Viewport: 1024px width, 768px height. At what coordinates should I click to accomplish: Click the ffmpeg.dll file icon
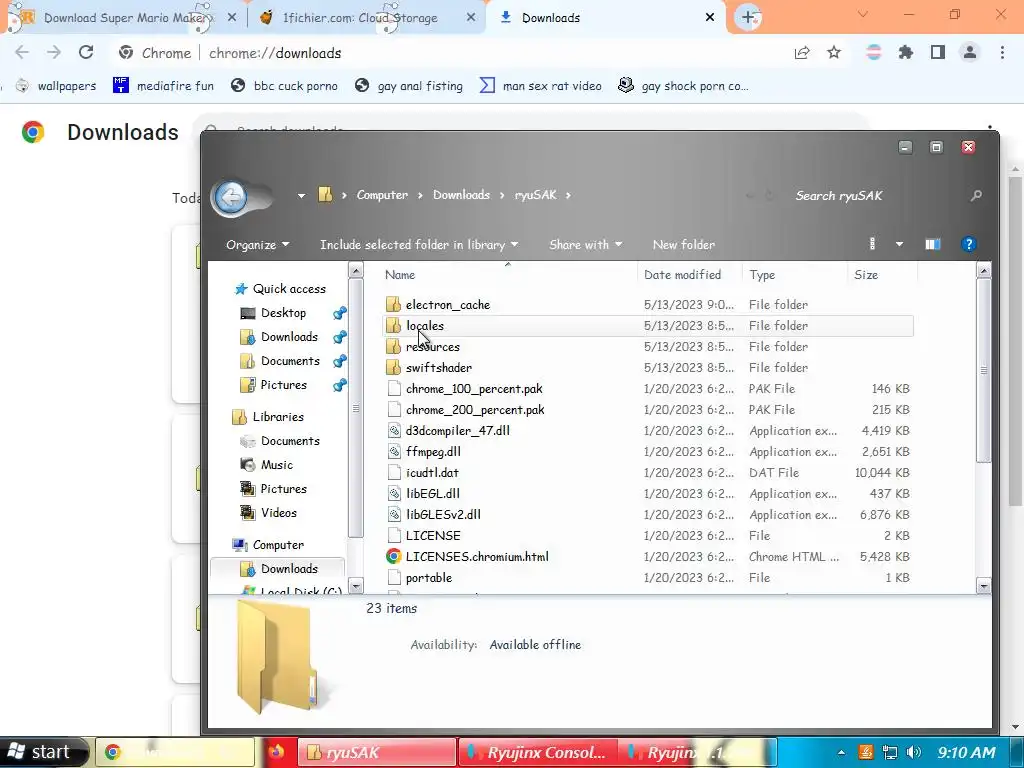[393, 451]
